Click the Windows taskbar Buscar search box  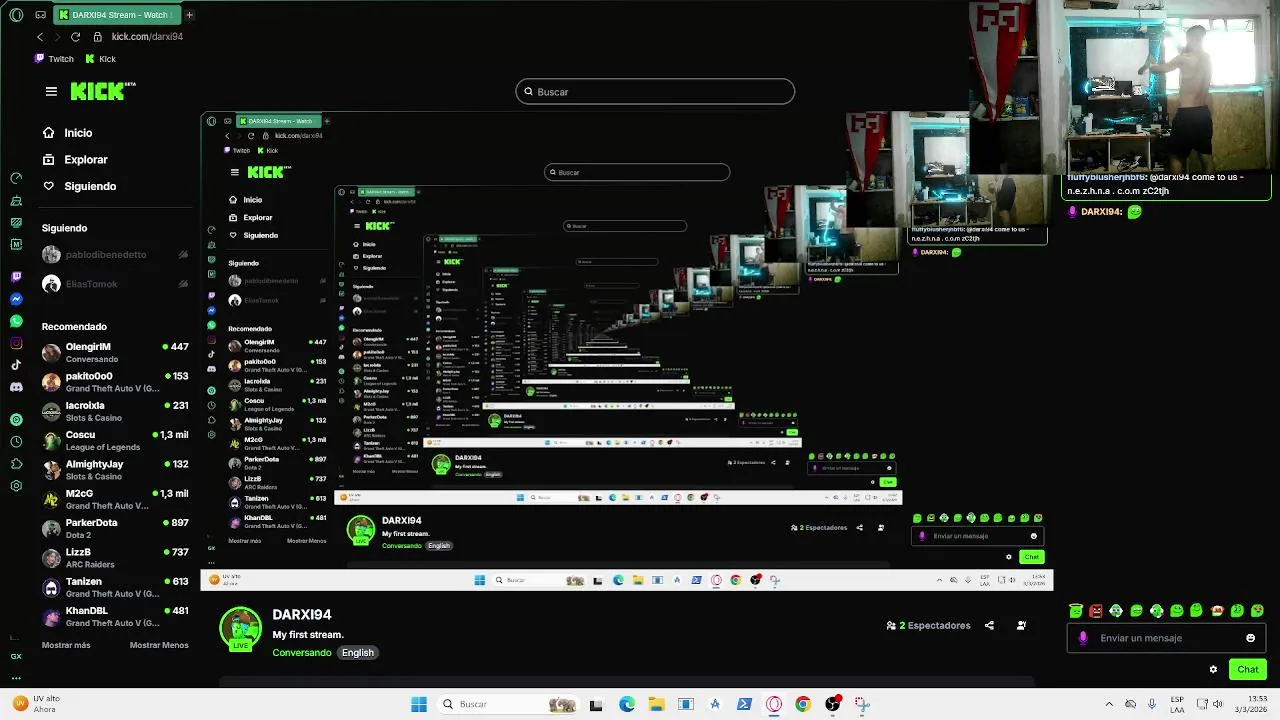510,704
